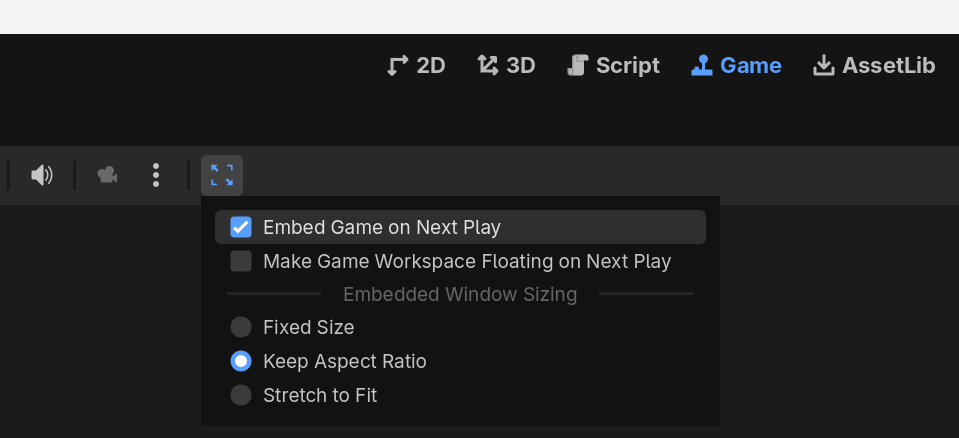959x438 pixels.
Task: Enable Make Game Workspace Floating checkbox
Action: [x=241, y=261]
